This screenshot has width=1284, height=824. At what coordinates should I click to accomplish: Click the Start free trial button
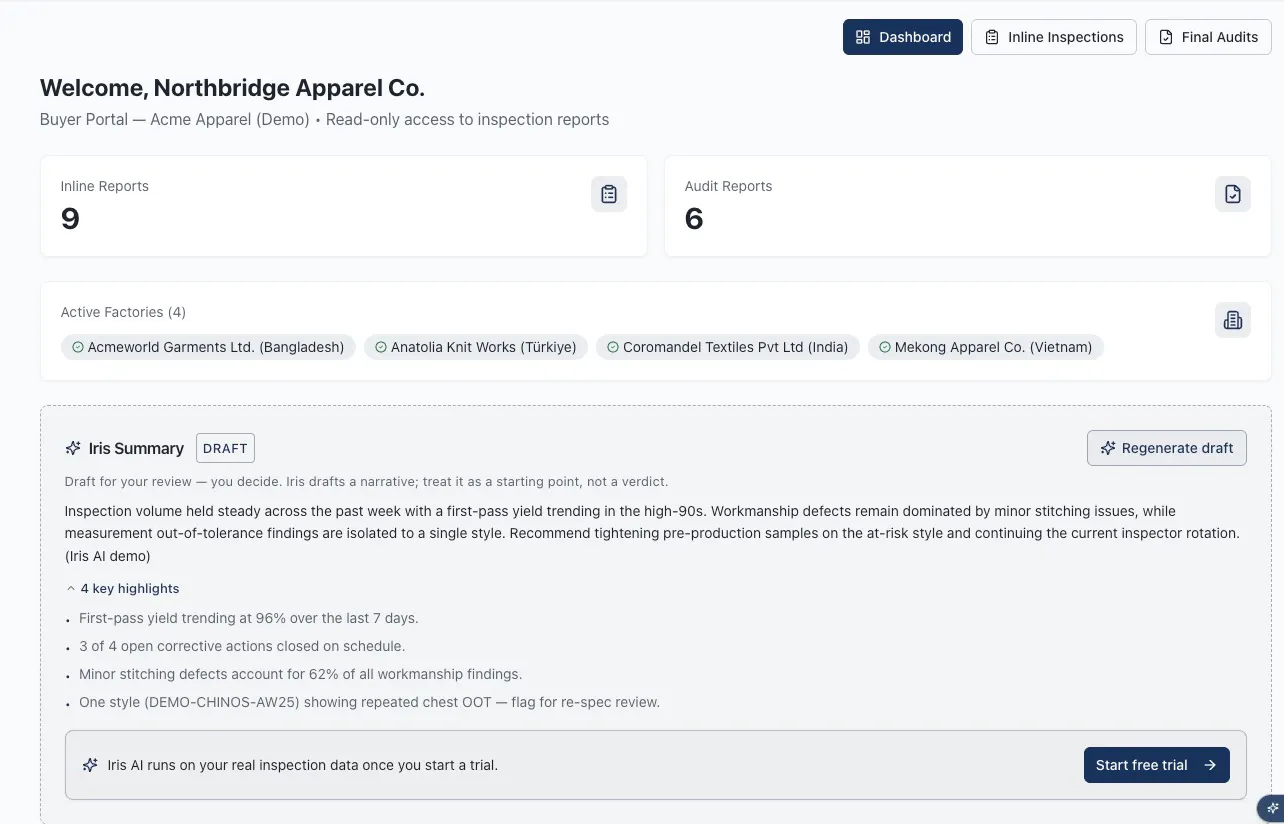click(x=1157, y=765)
